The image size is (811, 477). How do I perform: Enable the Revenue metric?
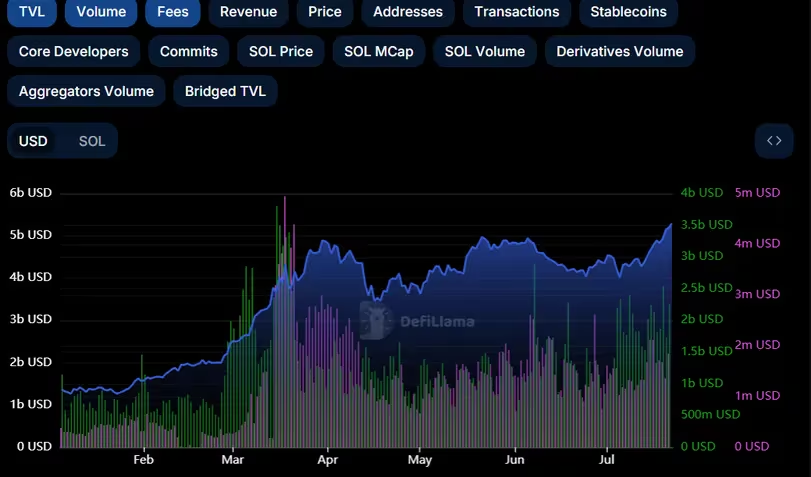(x=248, y=12)
